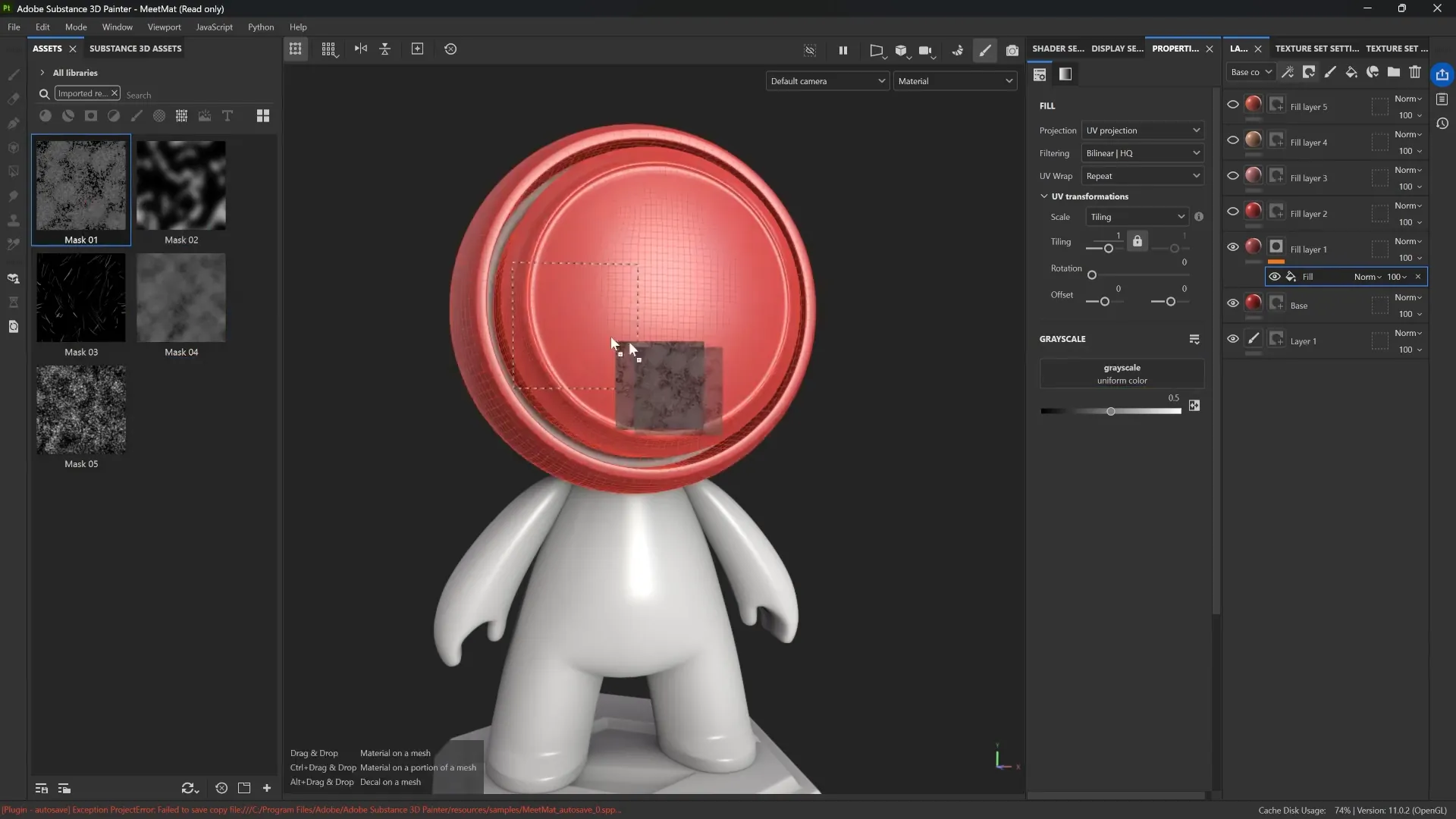Add a paint layer from layers toolbar
Screen dimensions: 1456x819
point(1330,72)
